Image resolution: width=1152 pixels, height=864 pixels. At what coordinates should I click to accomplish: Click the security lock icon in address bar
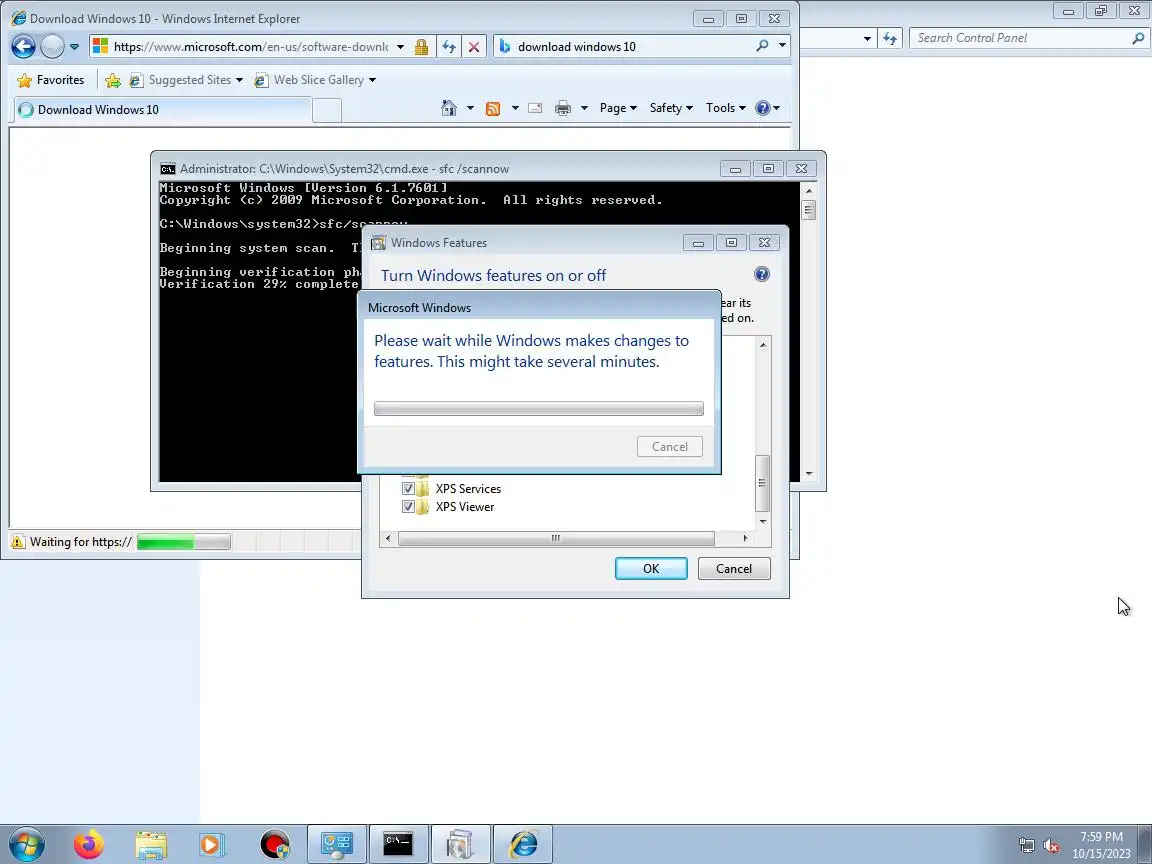(421, 47)
